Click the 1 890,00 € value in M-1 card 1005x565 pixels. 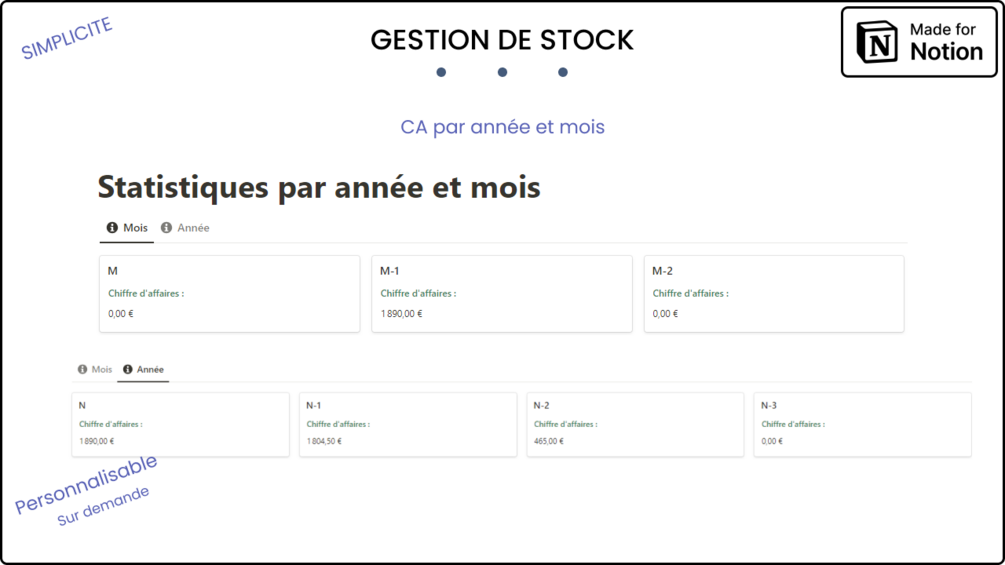(x=401, y=314)
